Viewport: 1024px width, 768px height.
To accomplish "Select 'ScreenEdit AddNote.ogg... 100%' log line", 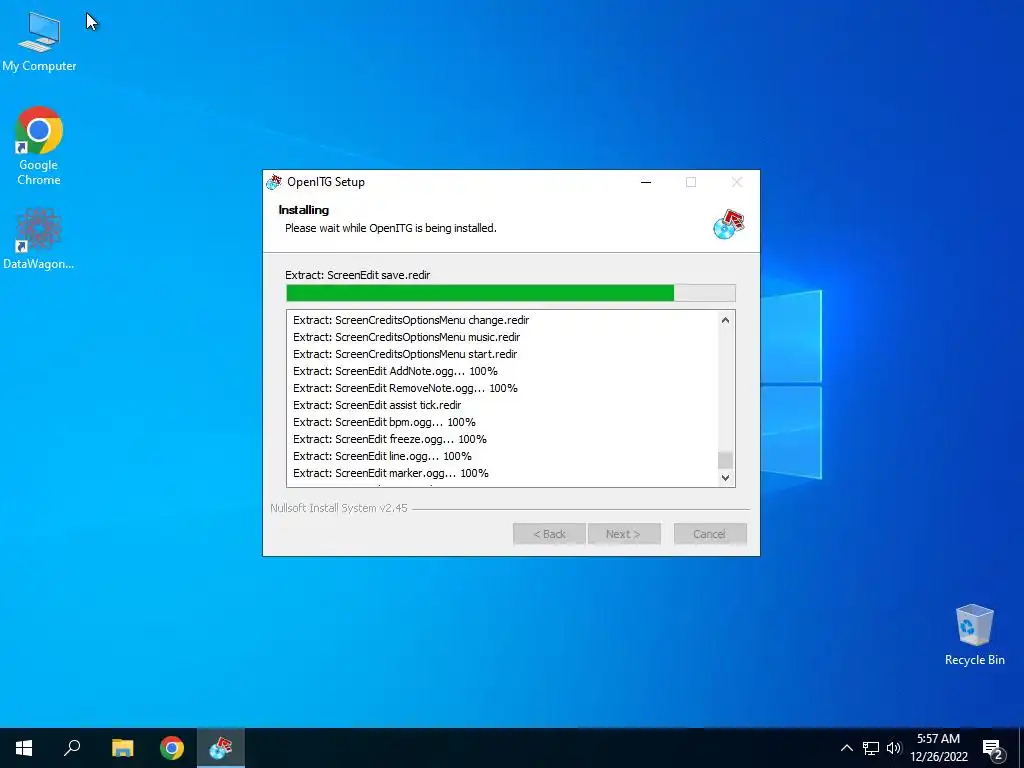I will pos(395,371).
